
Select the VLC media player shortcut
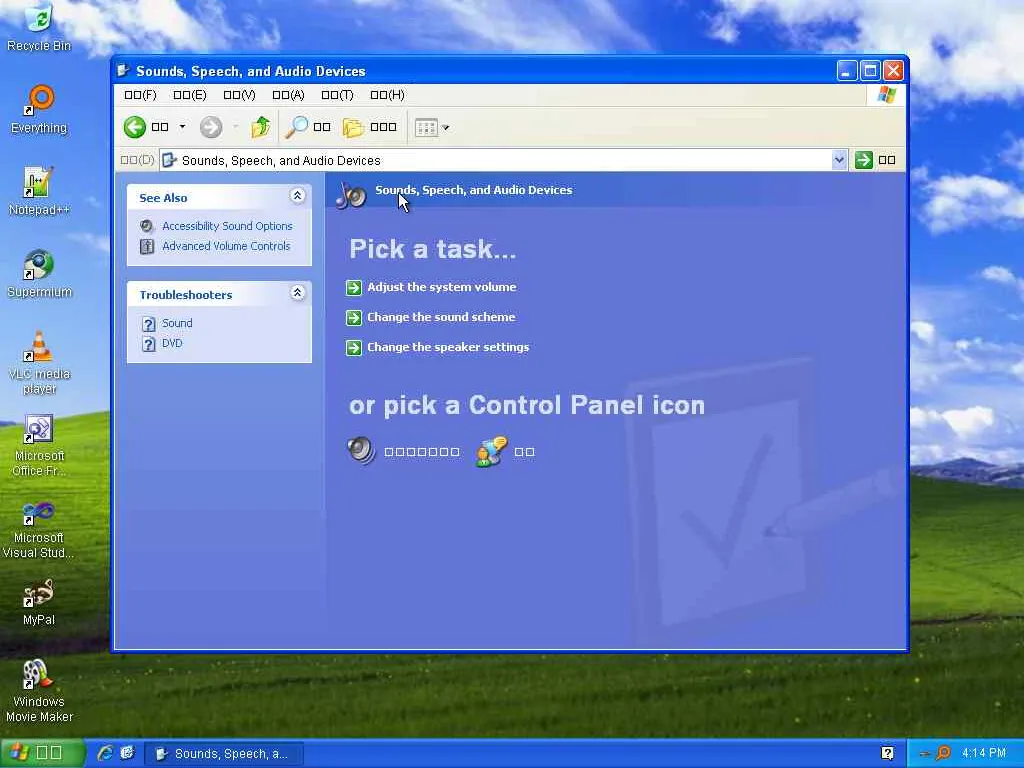[x=39, y=362]
